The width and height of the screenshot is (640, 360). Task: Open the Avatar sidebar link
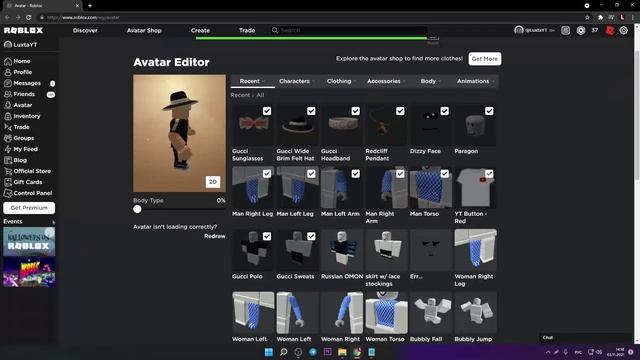point(18,105)
